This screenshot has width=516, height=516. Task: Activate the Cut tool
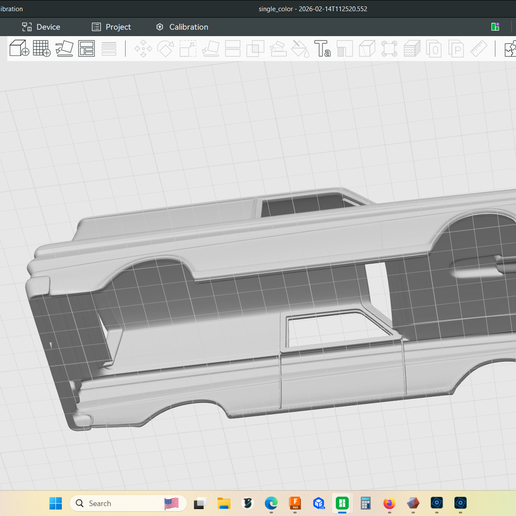pos(233,49)
